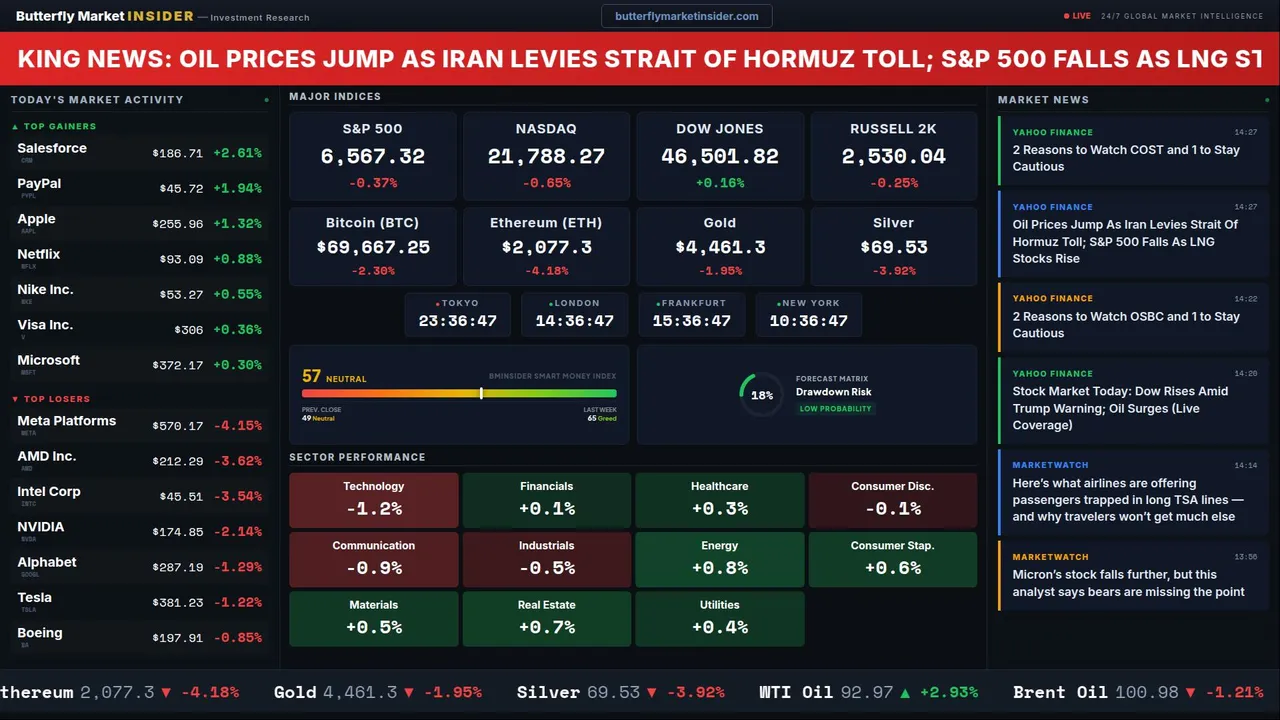1280x720 pixels.
Task: Click the Energy sector performance tile
Action: point(719,559)
